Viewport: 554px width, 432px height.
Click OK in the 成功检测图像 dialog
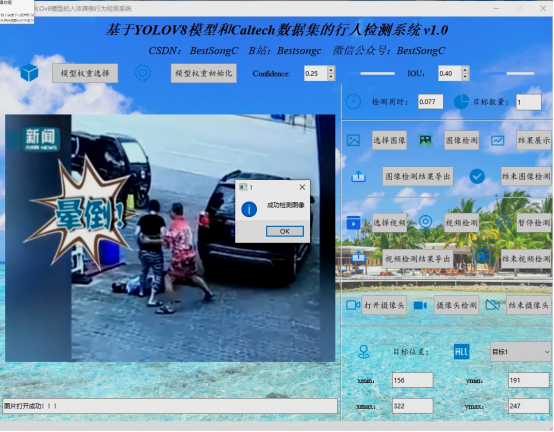(285, 231)
